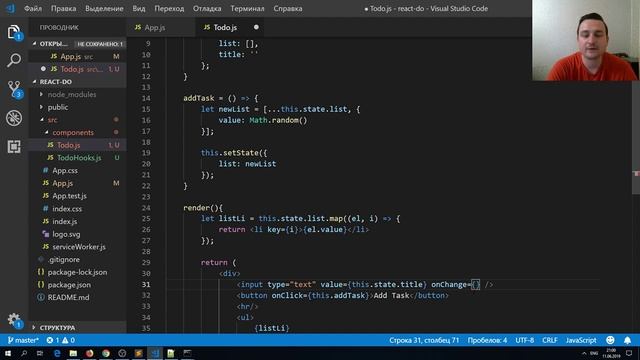This screenshot has width=640, height=360.
Task: Change language mode via JavaScript indicator
Action: click(x=581, y=340)
